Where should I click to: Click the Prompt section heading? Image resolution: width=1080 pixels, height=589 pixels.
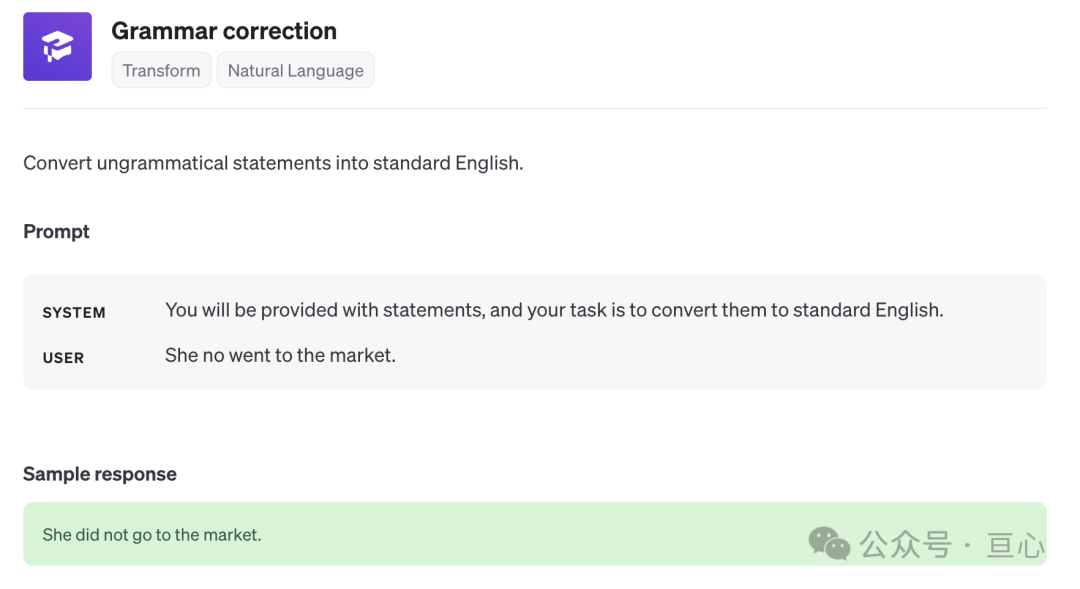[x=56, y=231]
